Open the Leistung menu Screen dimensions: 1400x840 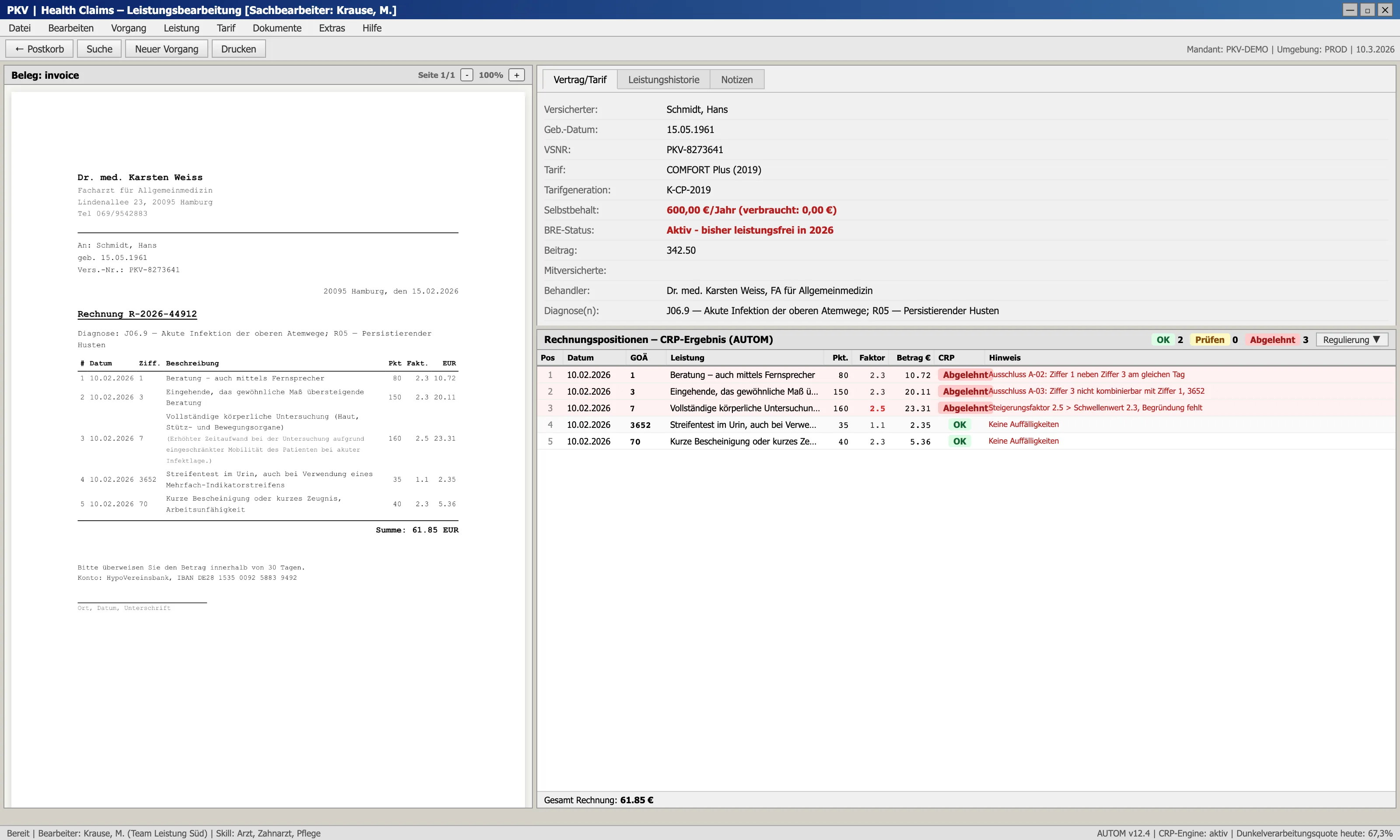pos(181,28)
